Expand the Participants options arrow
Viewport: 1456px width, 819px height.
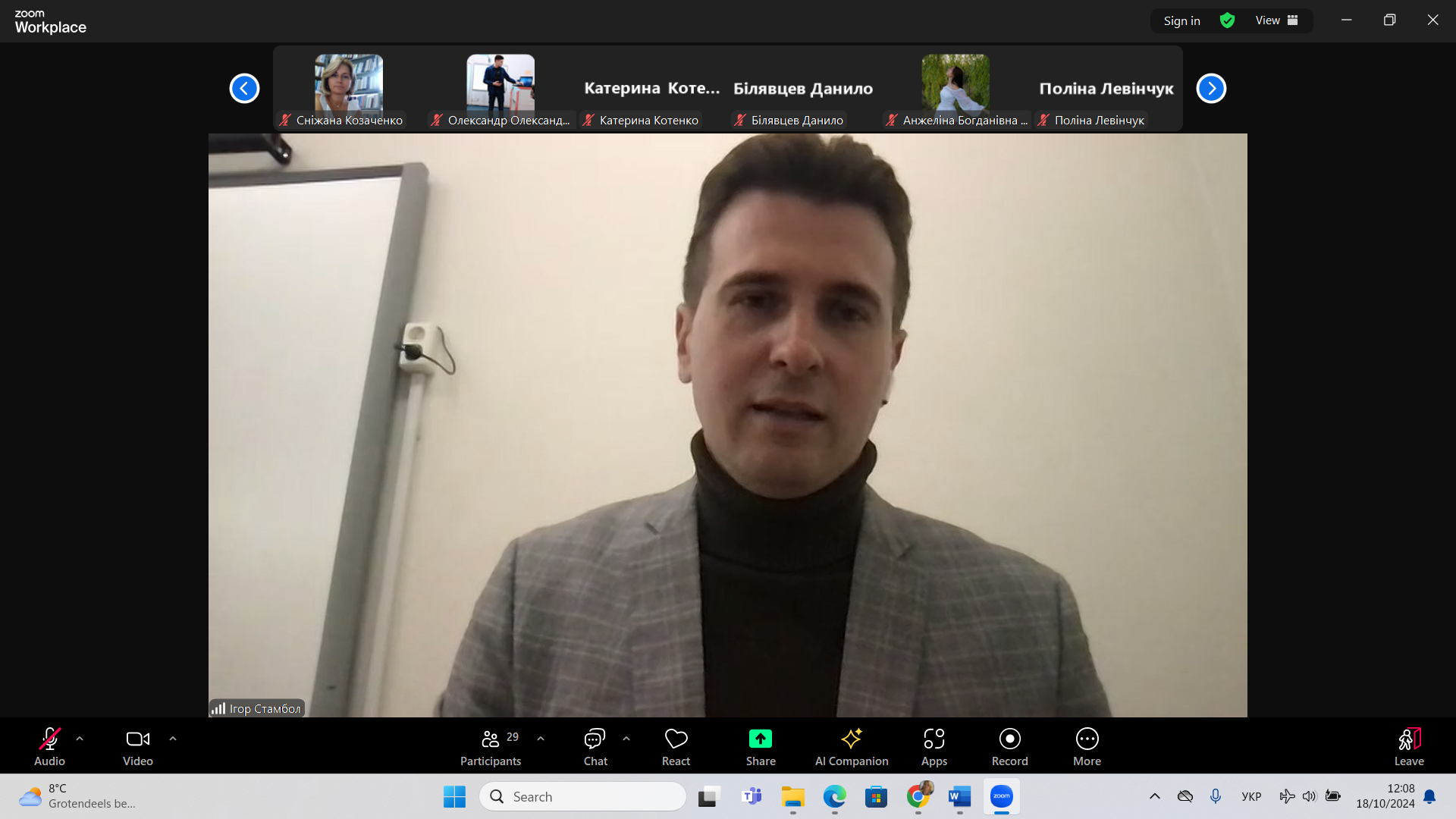pos(541,738)
